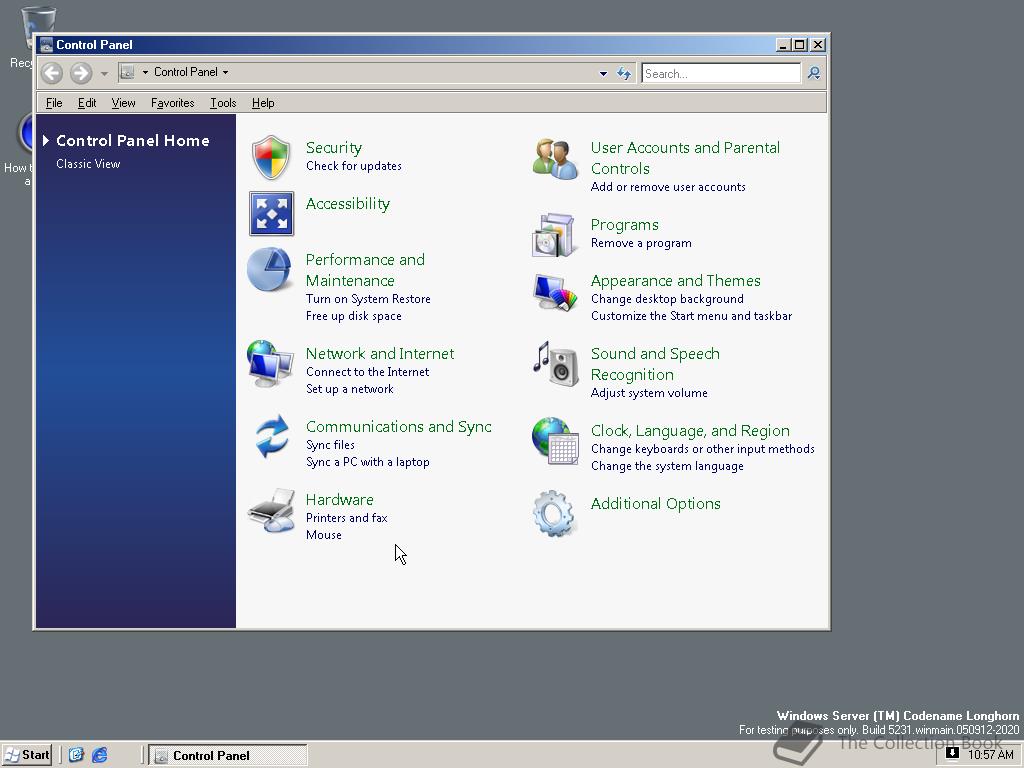Open the View menu
Viewport: 1024px width, 768px height.
[123, 103]
